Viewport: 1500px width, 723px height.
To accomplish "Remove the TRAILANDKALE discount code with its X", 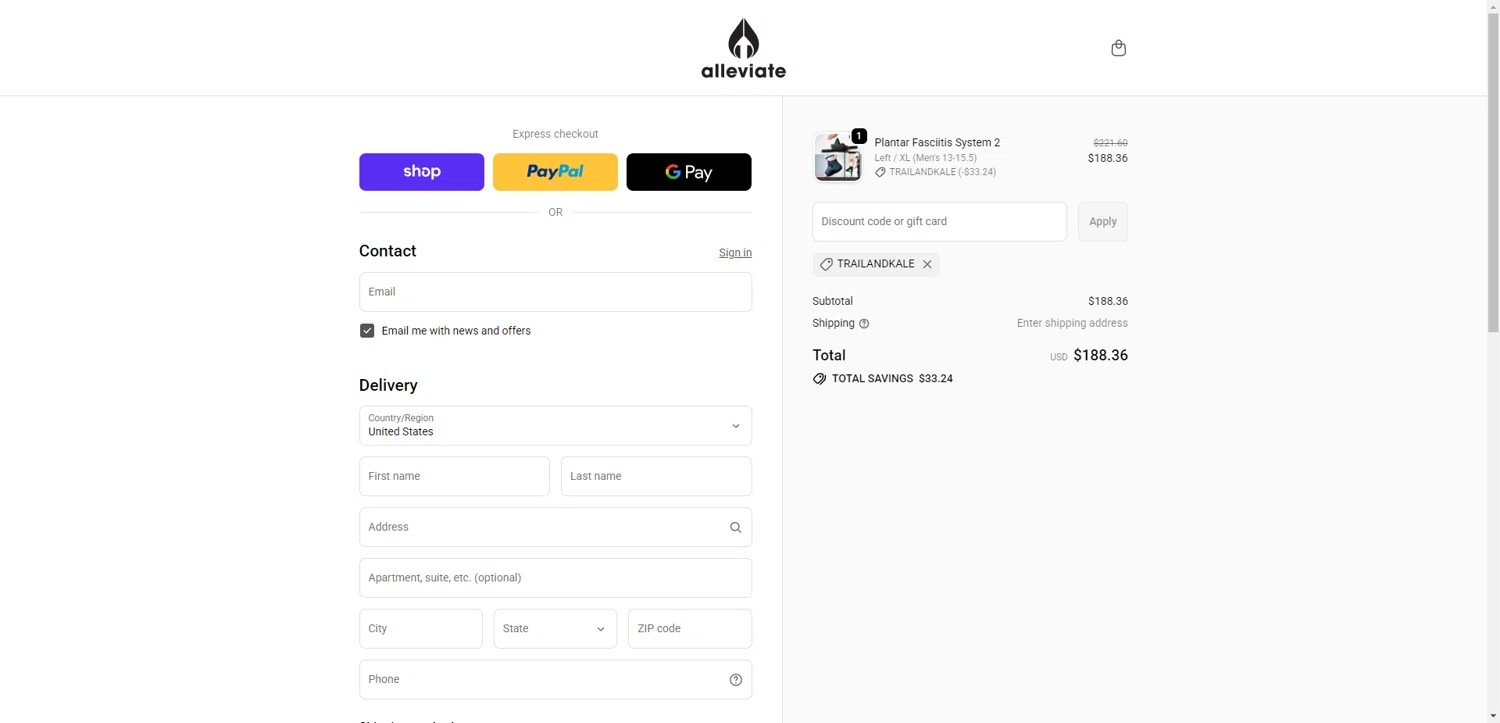I will [x=927, y=264].
